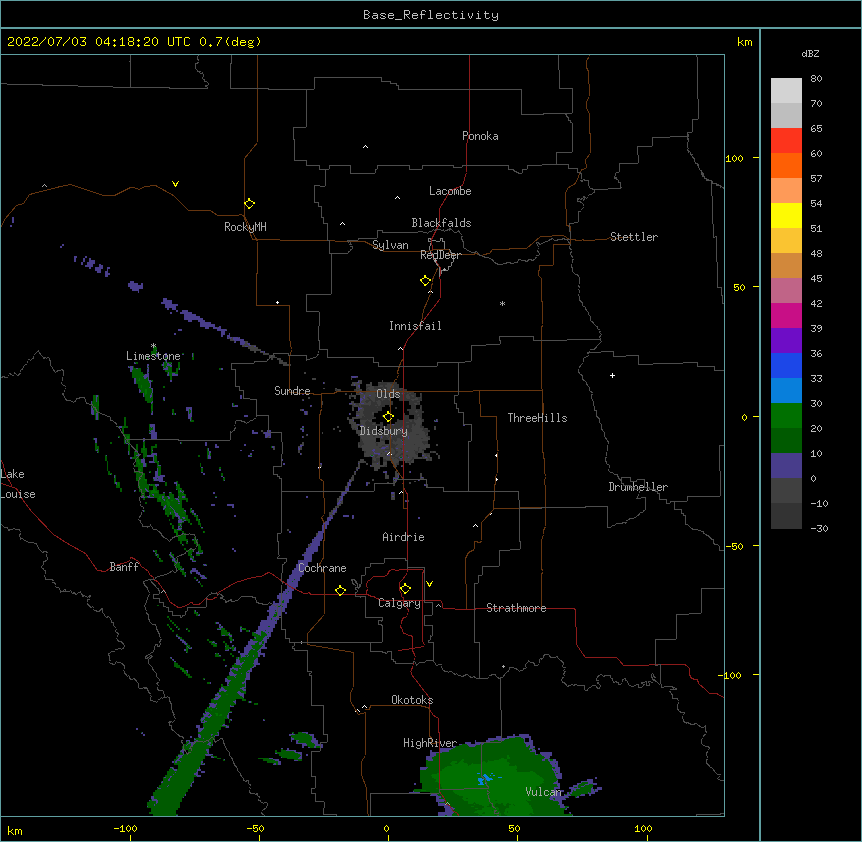Click the Sundre label
This screenshot has width=862, height=842.
click(x=292, y=391)
